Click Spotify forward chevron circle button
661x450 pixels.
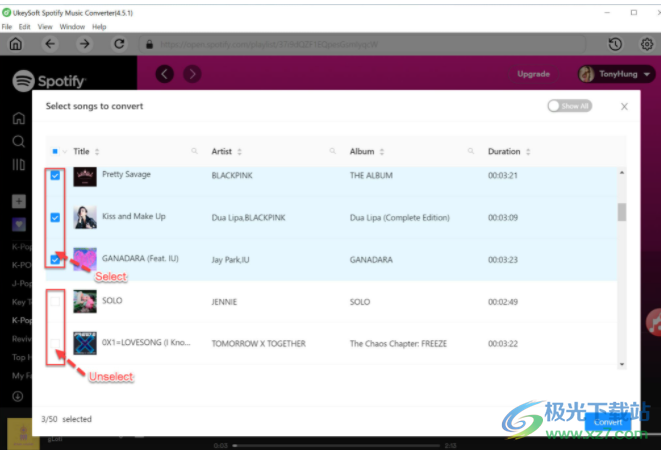pyautogui.click(x=192, y=74)
